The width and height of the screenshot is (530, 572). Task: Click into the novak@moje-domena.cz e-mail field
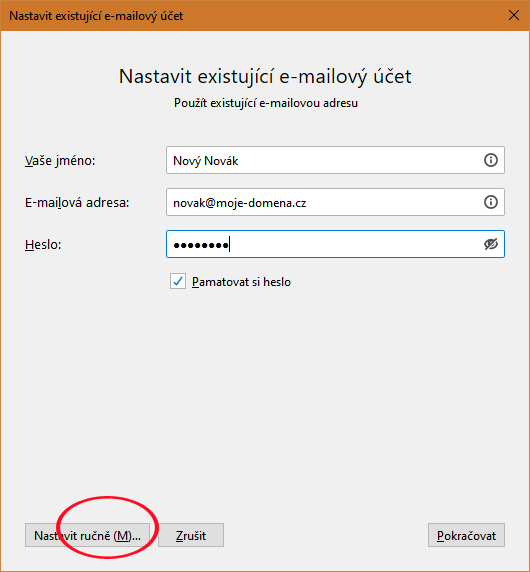click(335, 202)
